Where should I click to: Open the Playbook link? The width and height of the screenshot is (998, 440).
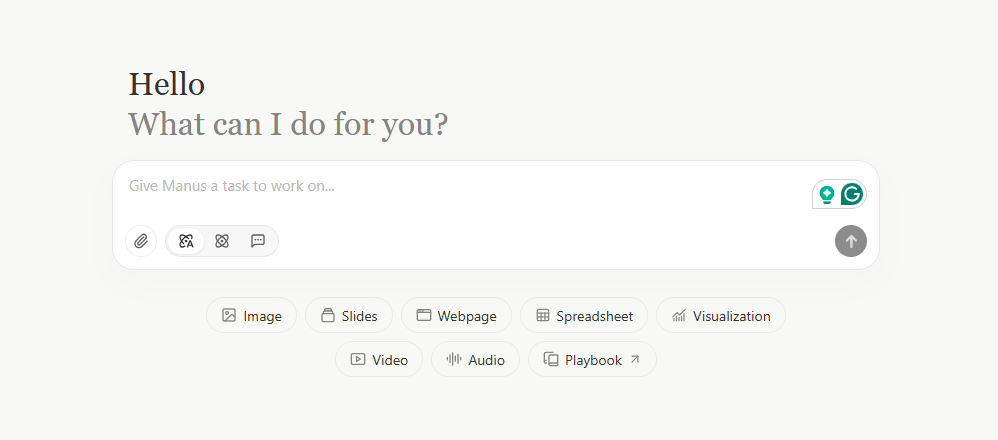point(592,360)
